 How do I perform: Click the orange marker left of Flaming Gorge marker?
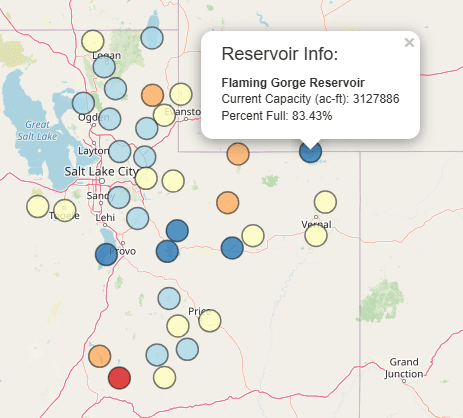(x=238, y=154)
